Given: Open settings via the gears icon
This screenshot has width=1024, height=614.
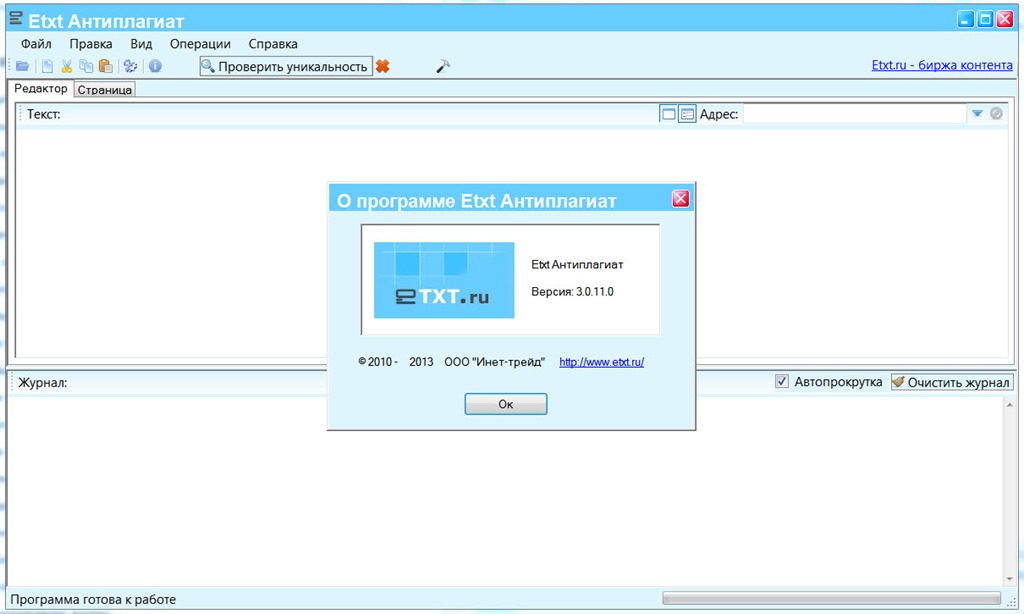Looking at the screenshot, I should coord(130,67).
